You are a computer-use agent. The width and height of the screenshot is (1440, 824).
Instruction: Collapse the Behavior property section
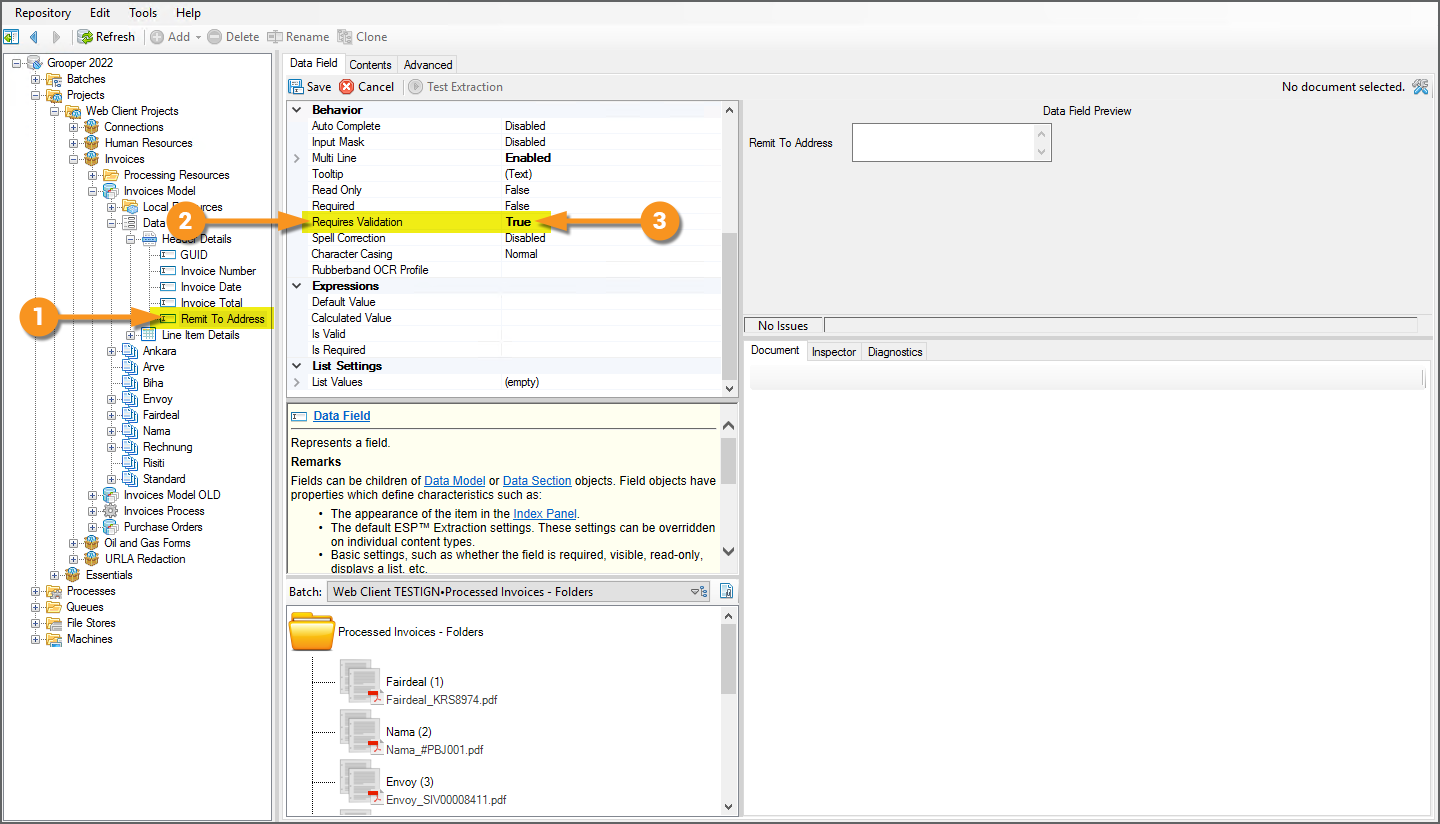point(296,110)
